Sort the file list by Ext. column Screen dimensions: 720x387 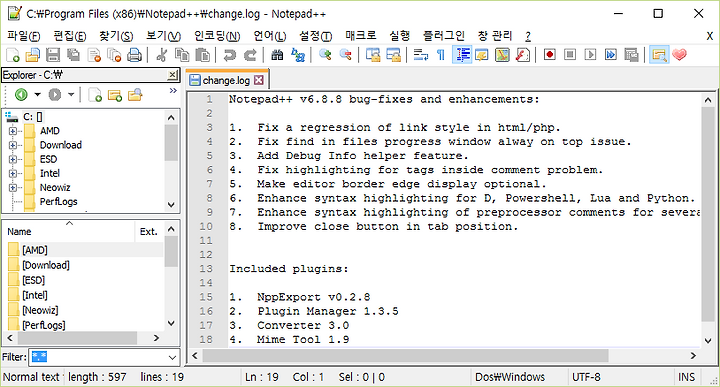click(149, 232)
